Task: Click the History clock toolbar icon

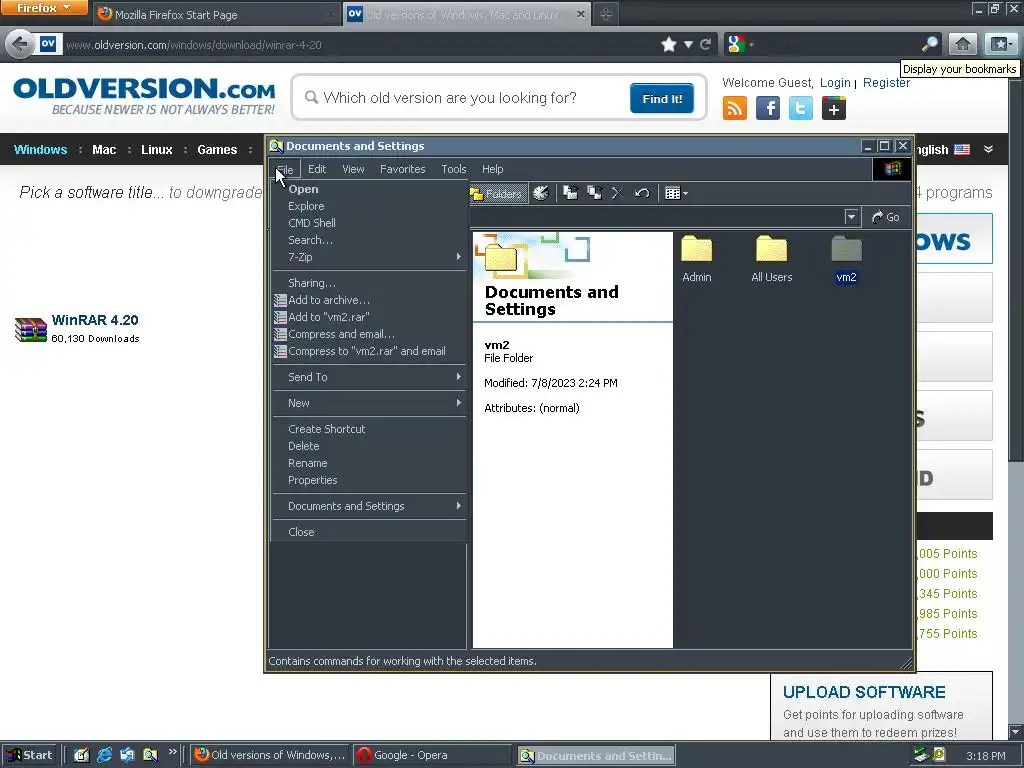Action: 541,193
